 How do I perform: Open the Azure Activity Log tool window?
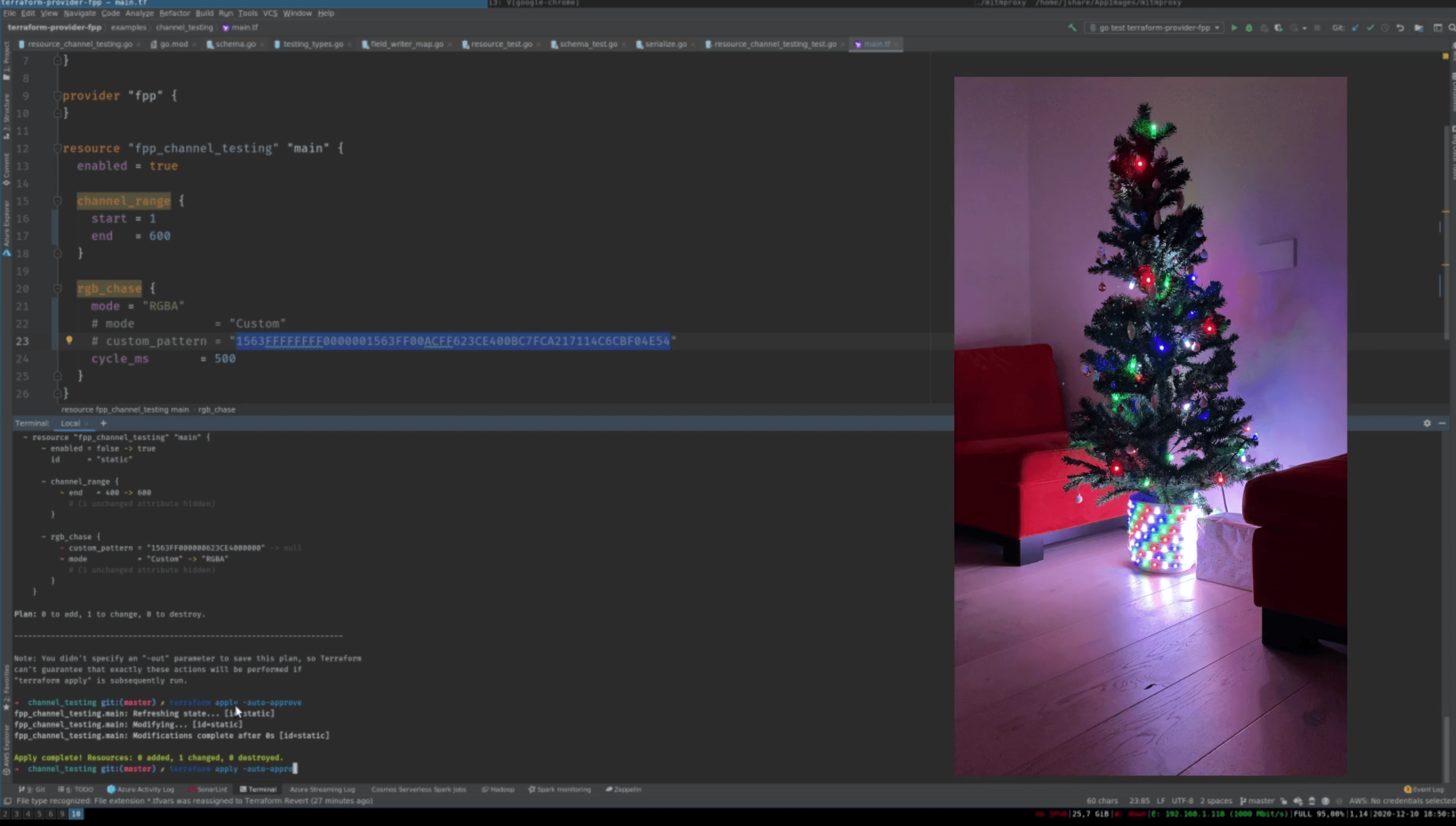click(140, 789)
